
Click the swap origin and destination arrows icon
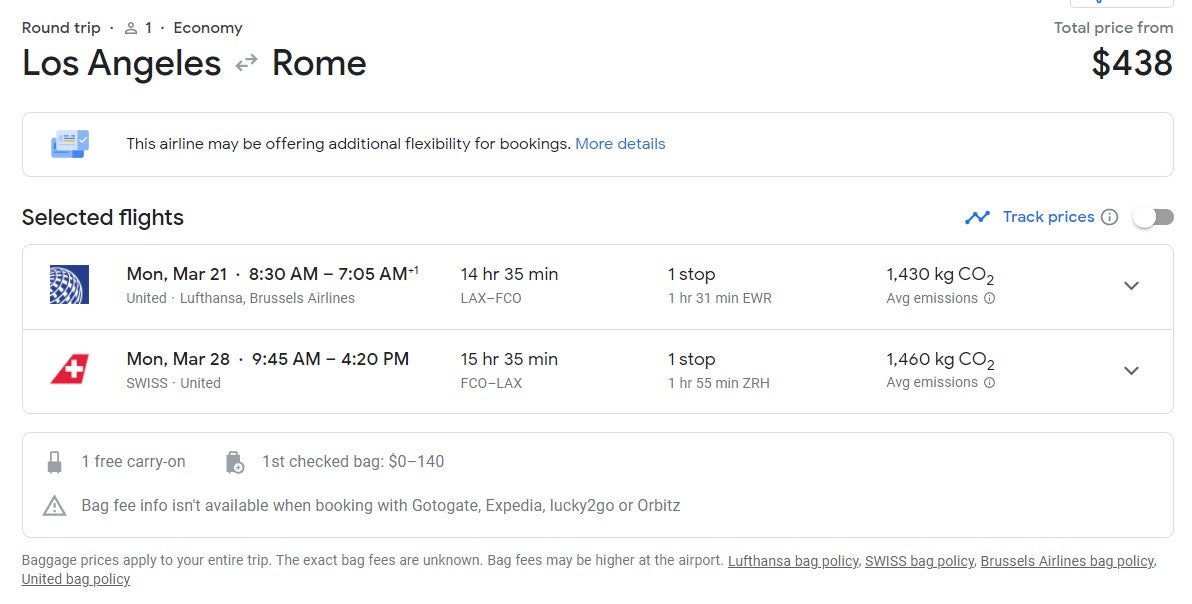pos(245,63)
